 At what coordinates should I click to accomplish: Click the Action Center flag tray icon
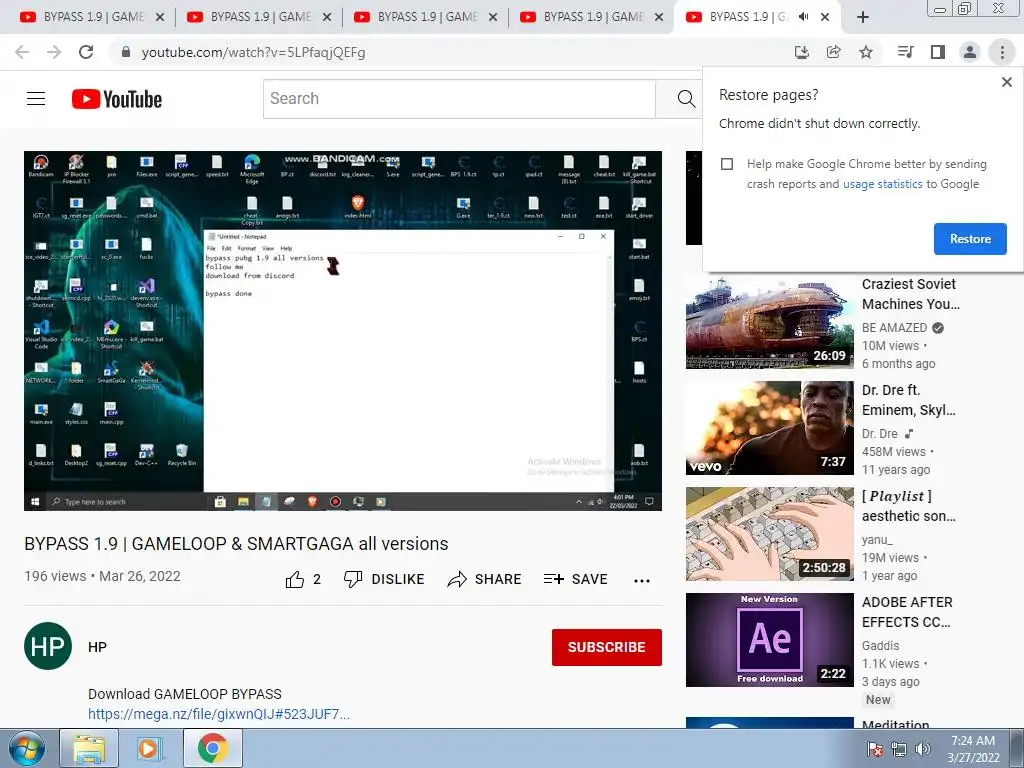pos(874,749)
